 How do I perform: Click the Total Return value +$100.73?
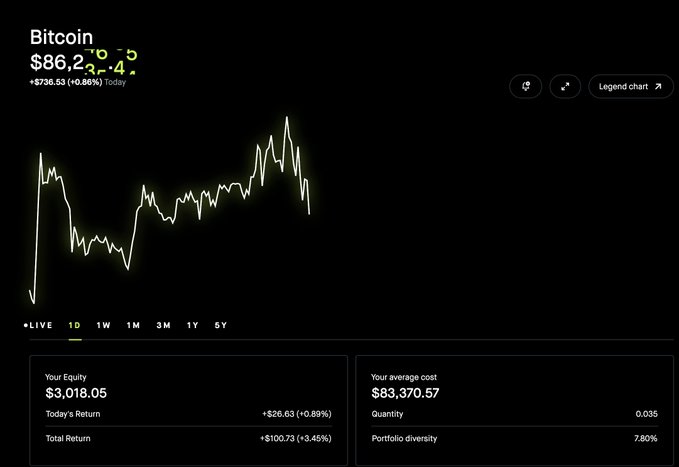296,438
